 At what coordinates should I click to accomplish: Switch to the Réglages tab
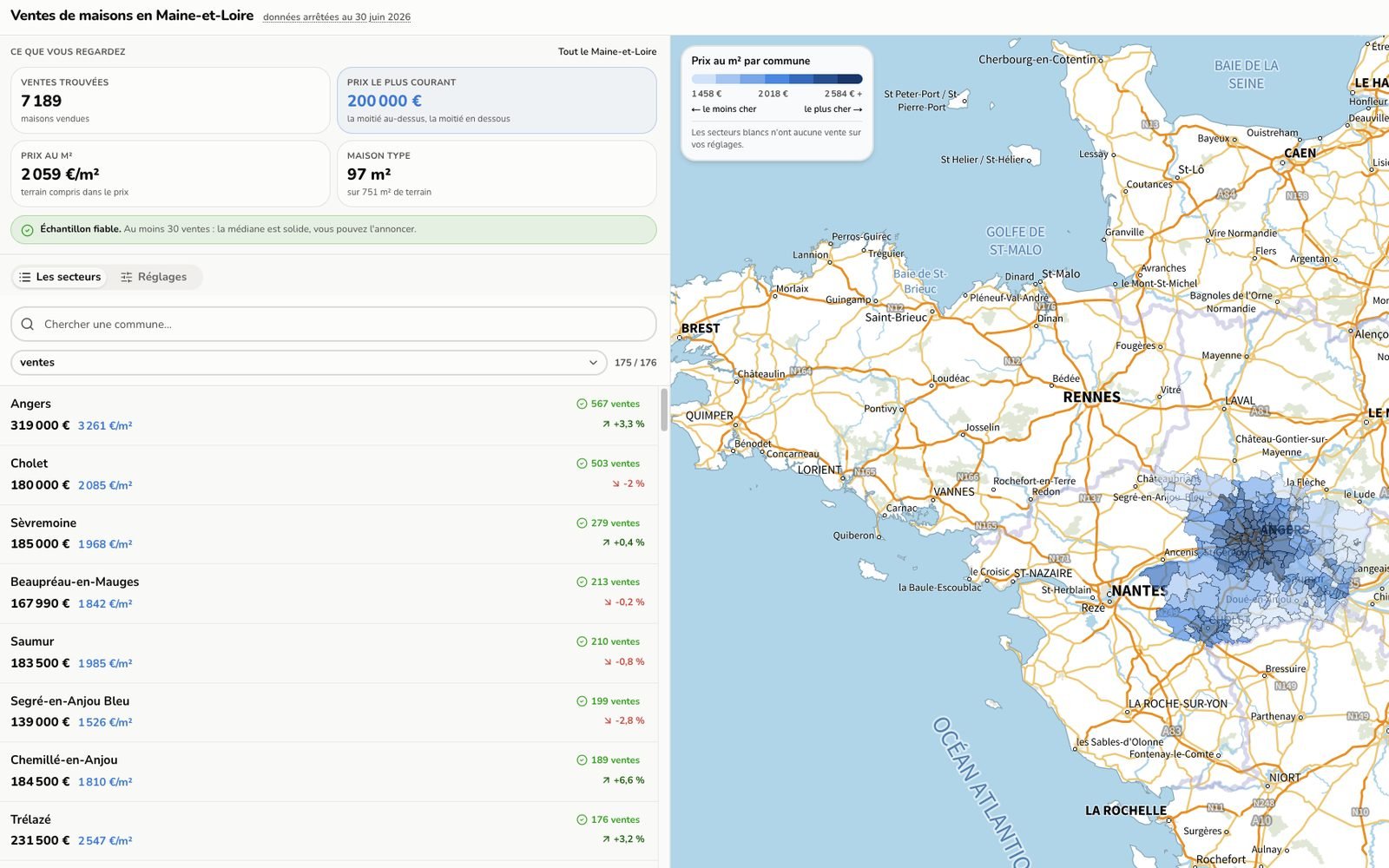coord(154,277)
